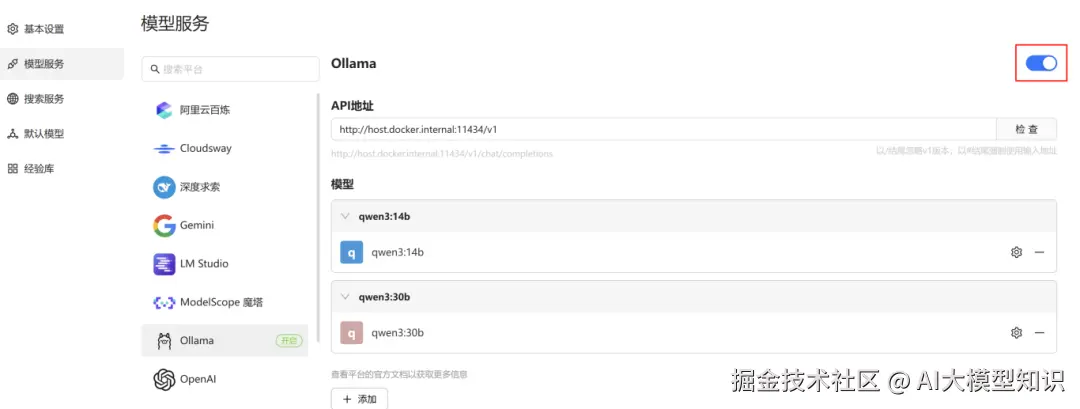Click the Ollama llama logo icon
Screen dimensions: 1080x409
click(164, 341)
